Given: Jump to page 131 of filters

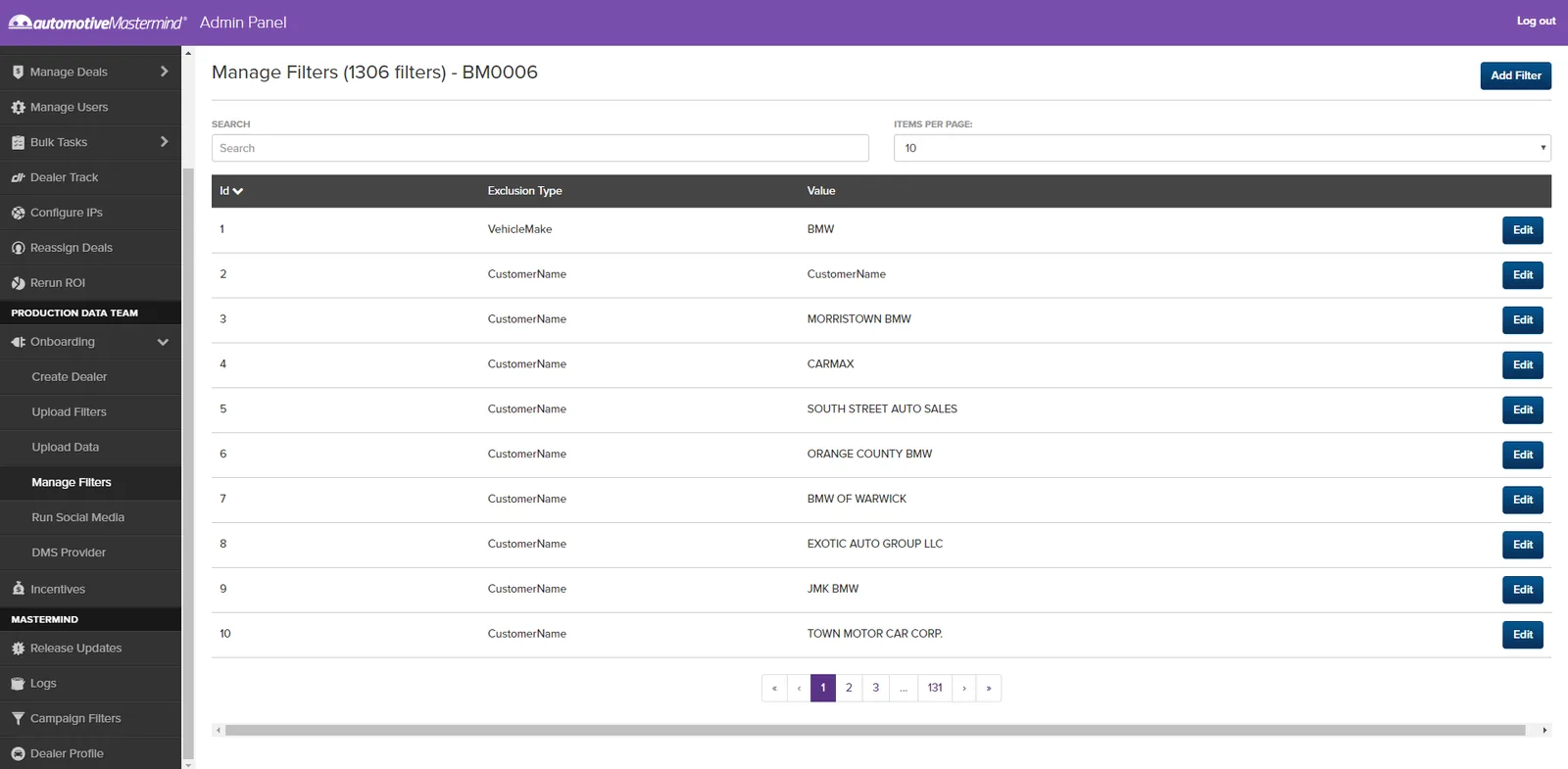Looking at the screenshot, I should point(935,688).
